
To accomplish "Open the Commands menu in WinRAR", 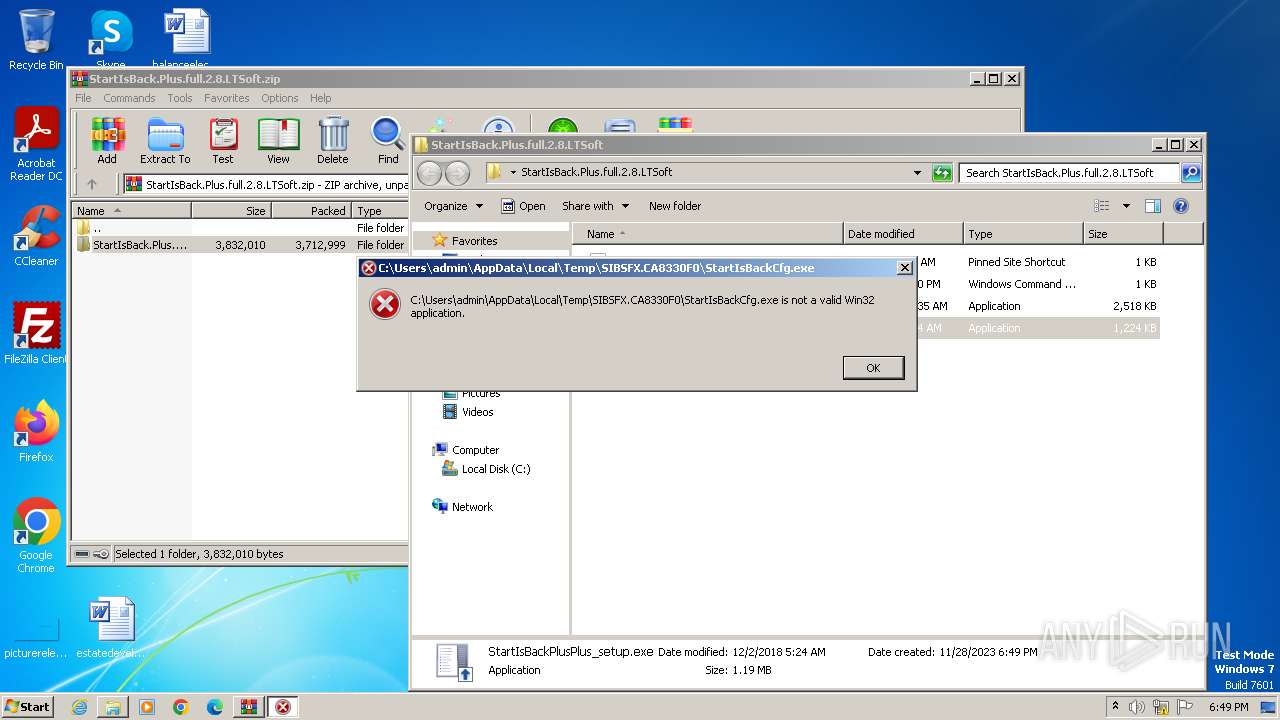I will pyautogui.click(x=129, y=98).
